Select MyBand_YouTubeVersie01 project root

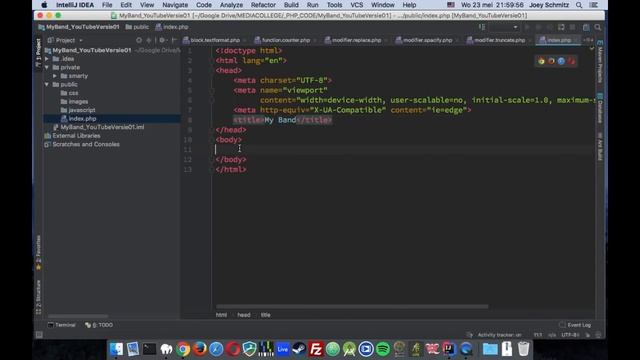pos(88,50)
